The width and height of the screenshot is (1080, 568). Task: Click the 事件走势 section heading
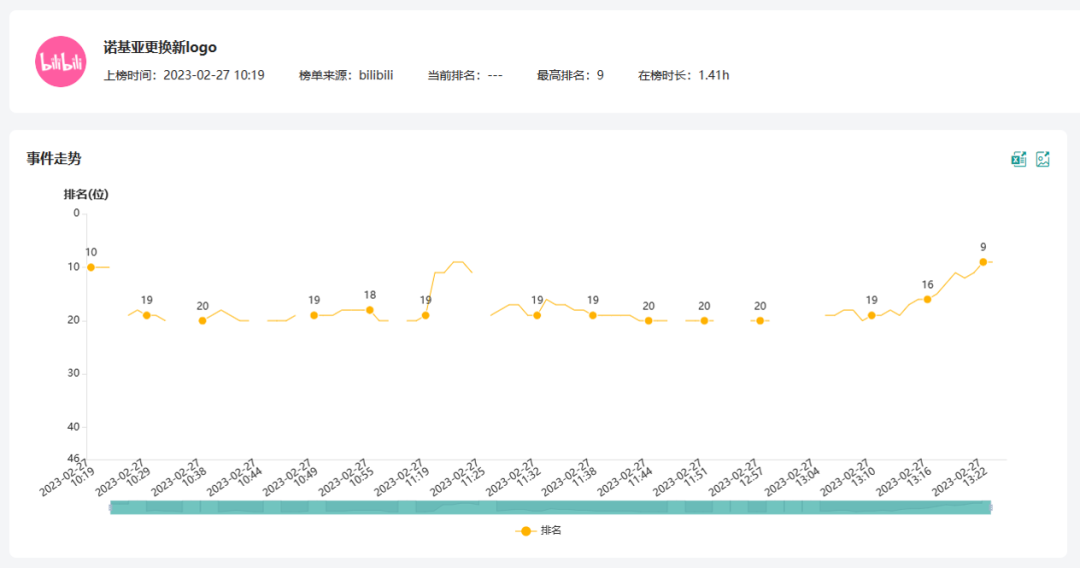tap(54, 158)
